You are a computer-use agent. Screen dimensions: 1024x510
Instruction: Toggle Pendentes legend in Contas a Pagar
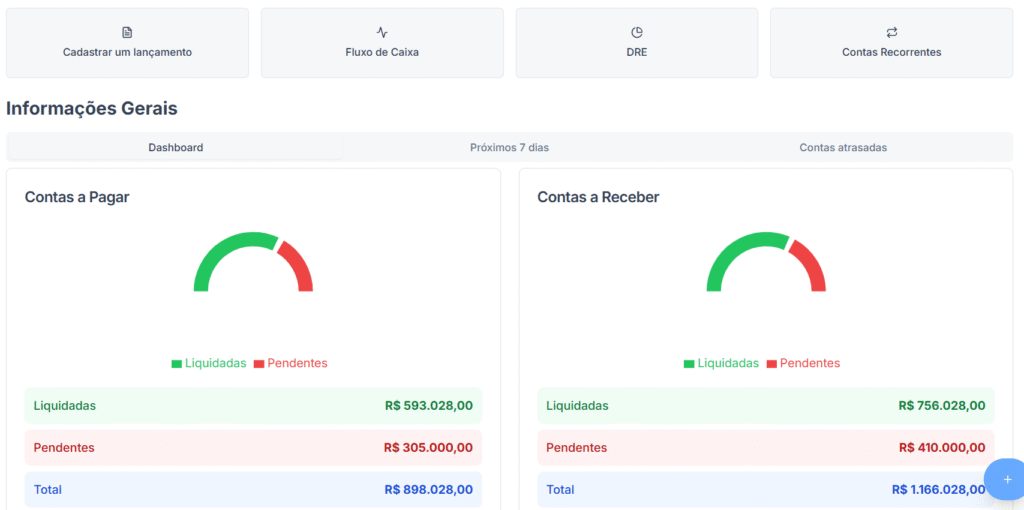291,363
